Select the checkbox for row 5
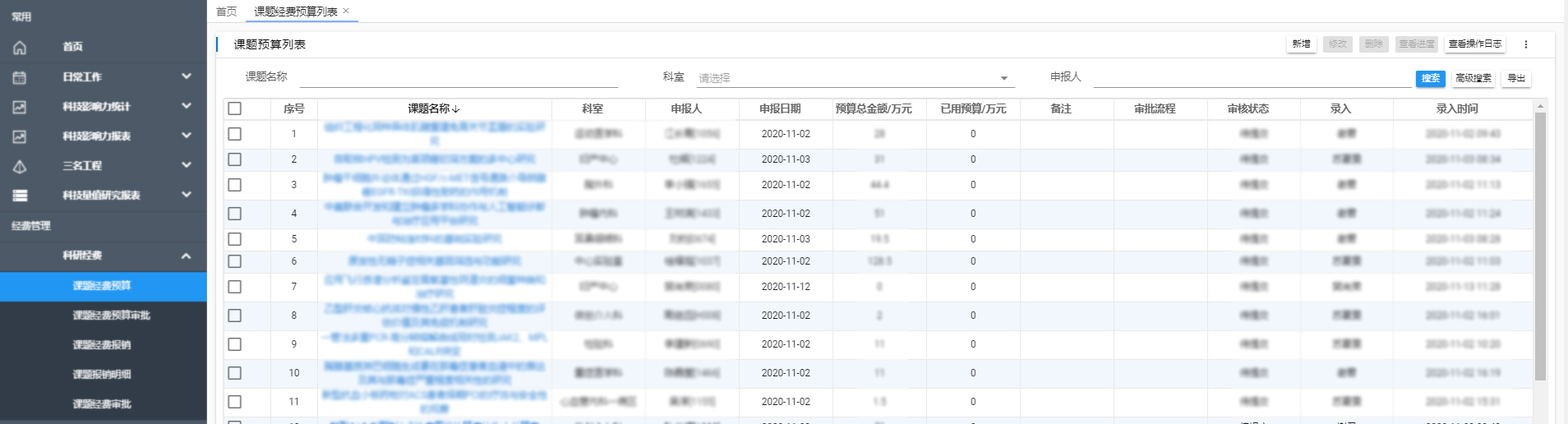The height and width of the screenshot is (424, 1568). pos(235,239)
